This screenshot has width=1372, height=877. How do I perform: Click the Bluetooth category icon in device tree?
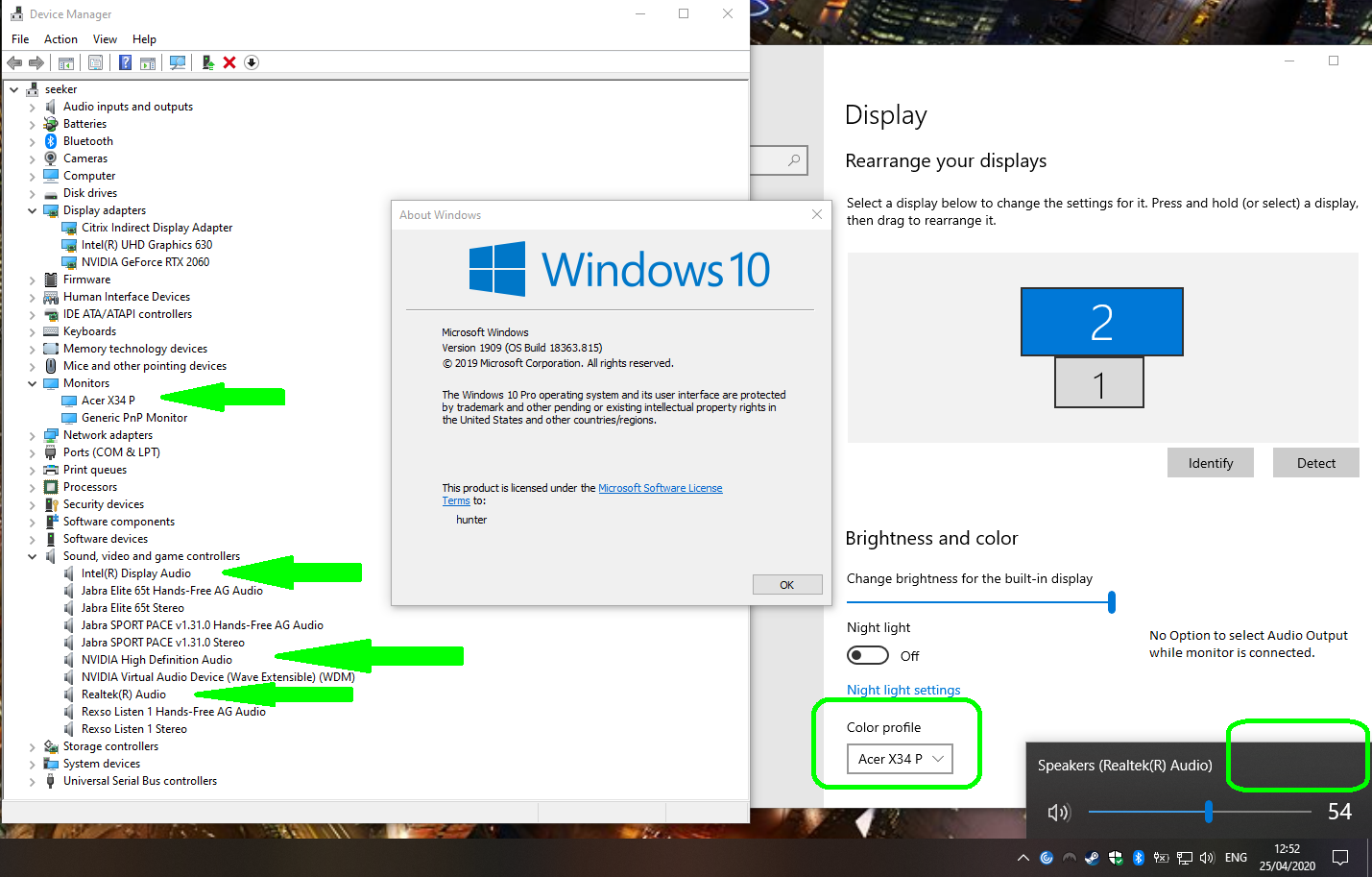[51, 141]
